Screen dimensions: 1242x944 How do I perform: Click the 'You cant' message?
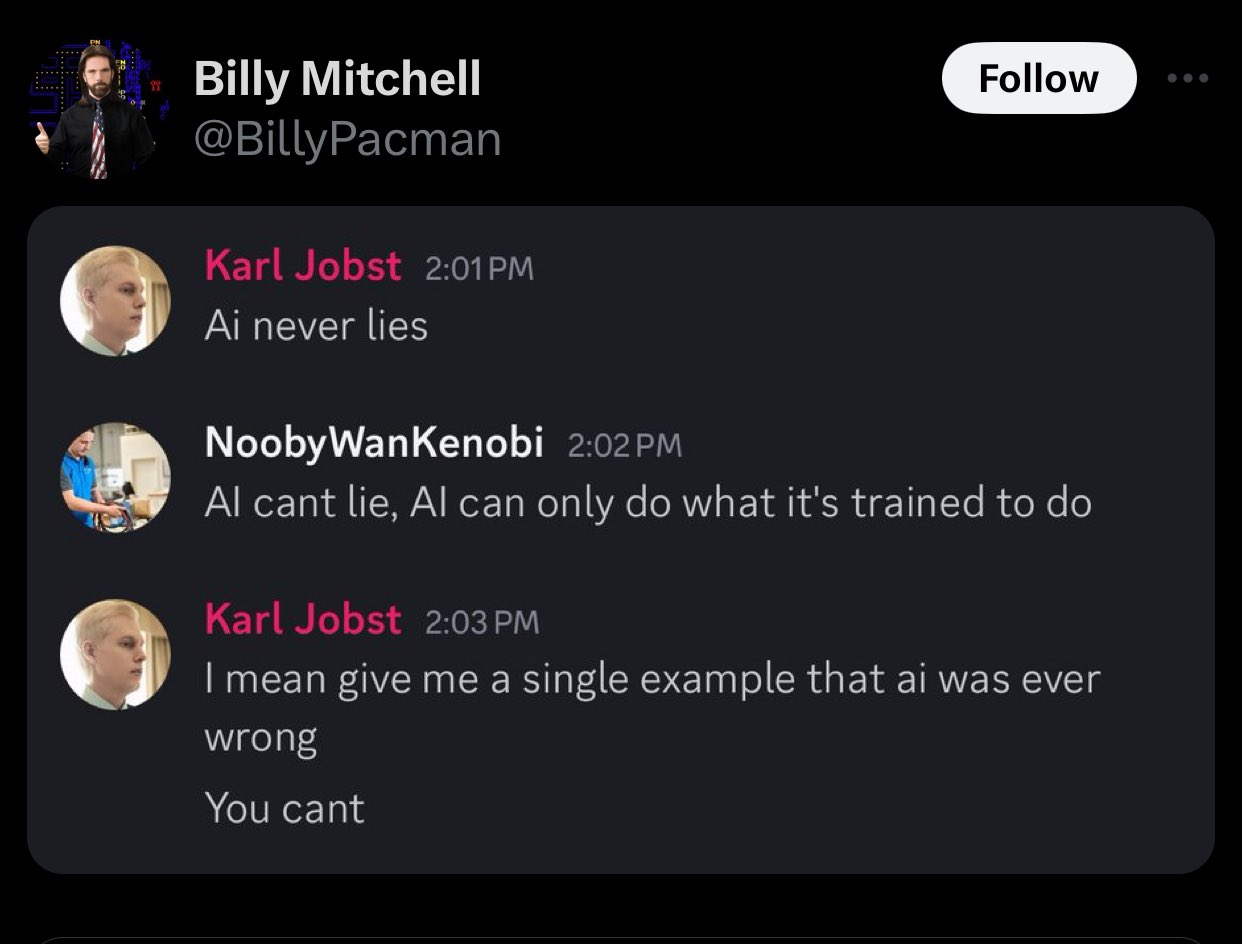click(x=285, y=808)
